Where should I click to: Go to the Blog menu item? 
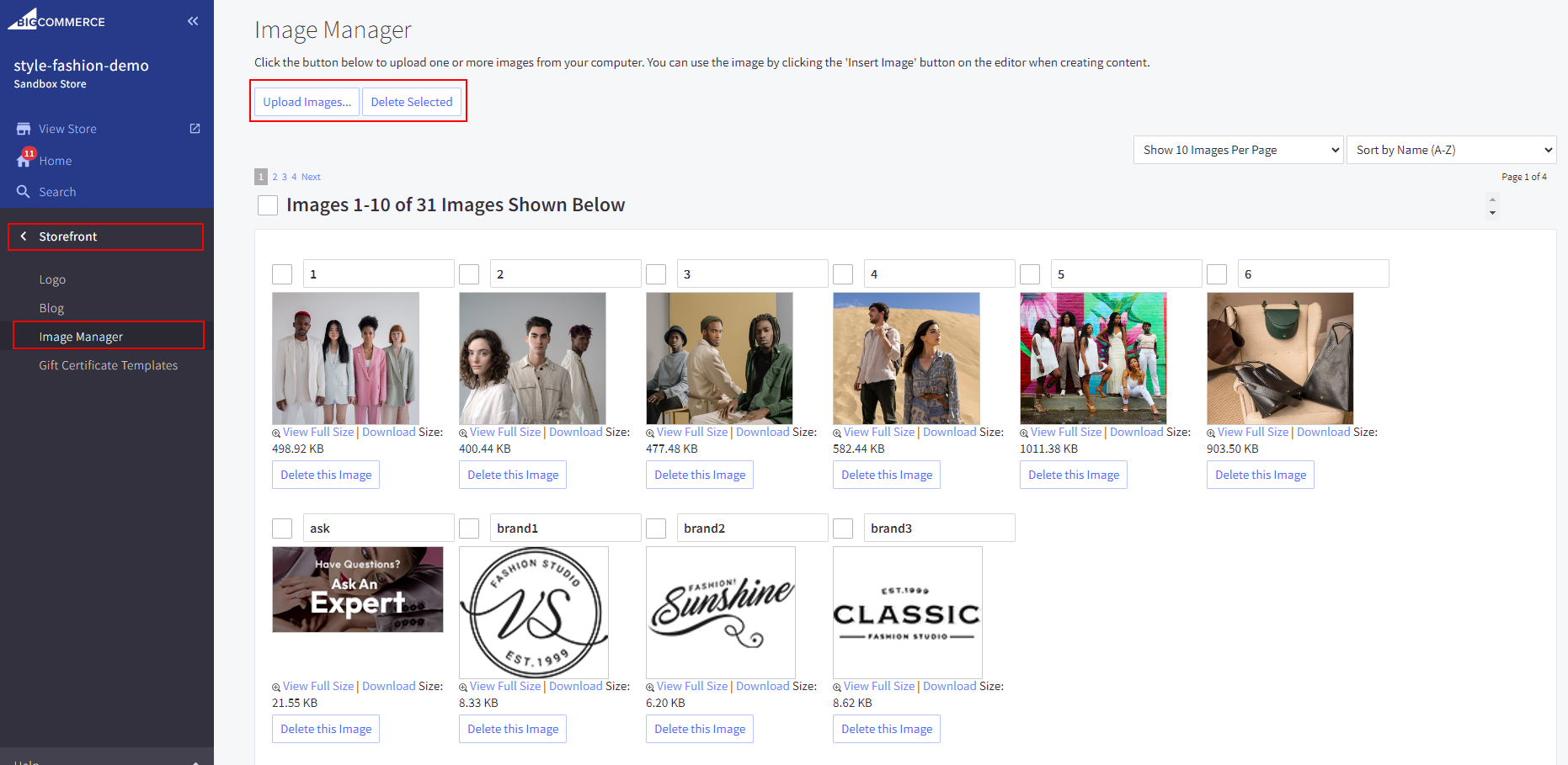tap(51, 308)
